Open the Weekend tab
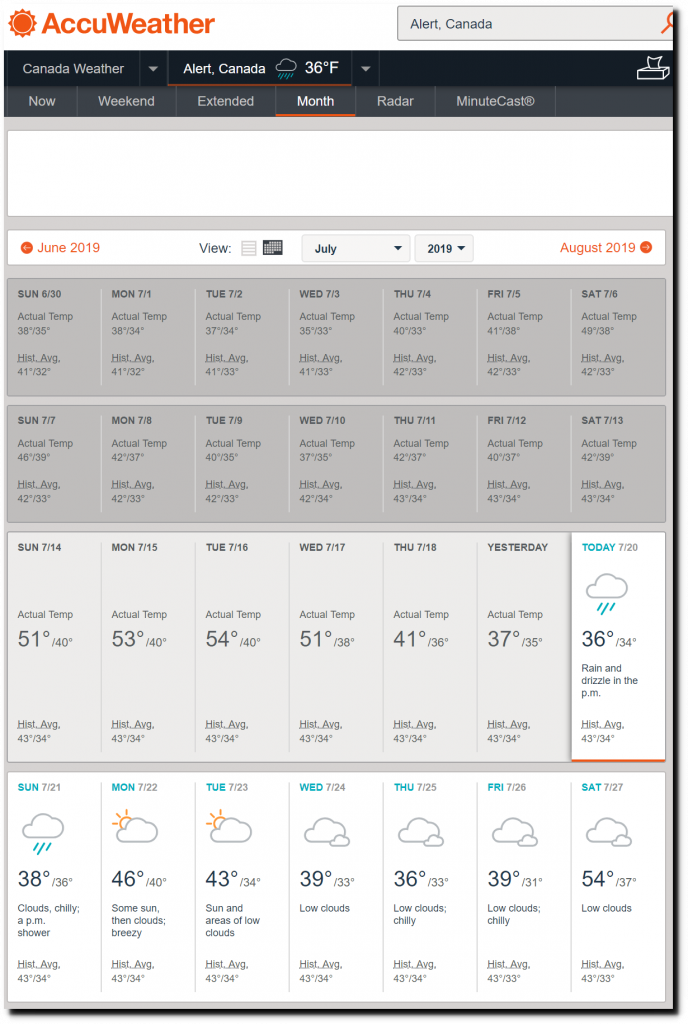The height and width of the screenshot is (1024, 688). [127, 101]
